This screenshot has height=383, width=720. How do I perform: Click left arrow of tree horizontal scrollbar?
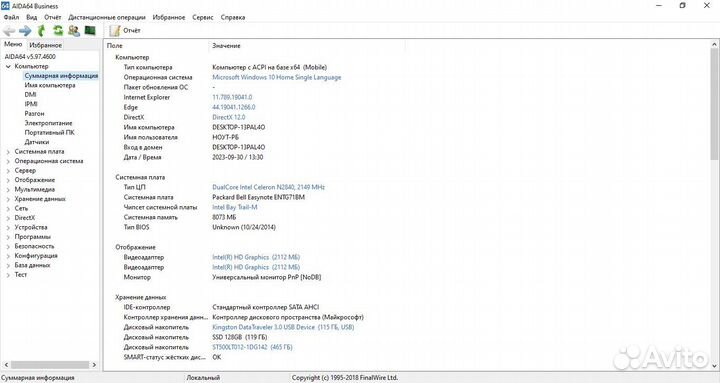pos(6,365)
